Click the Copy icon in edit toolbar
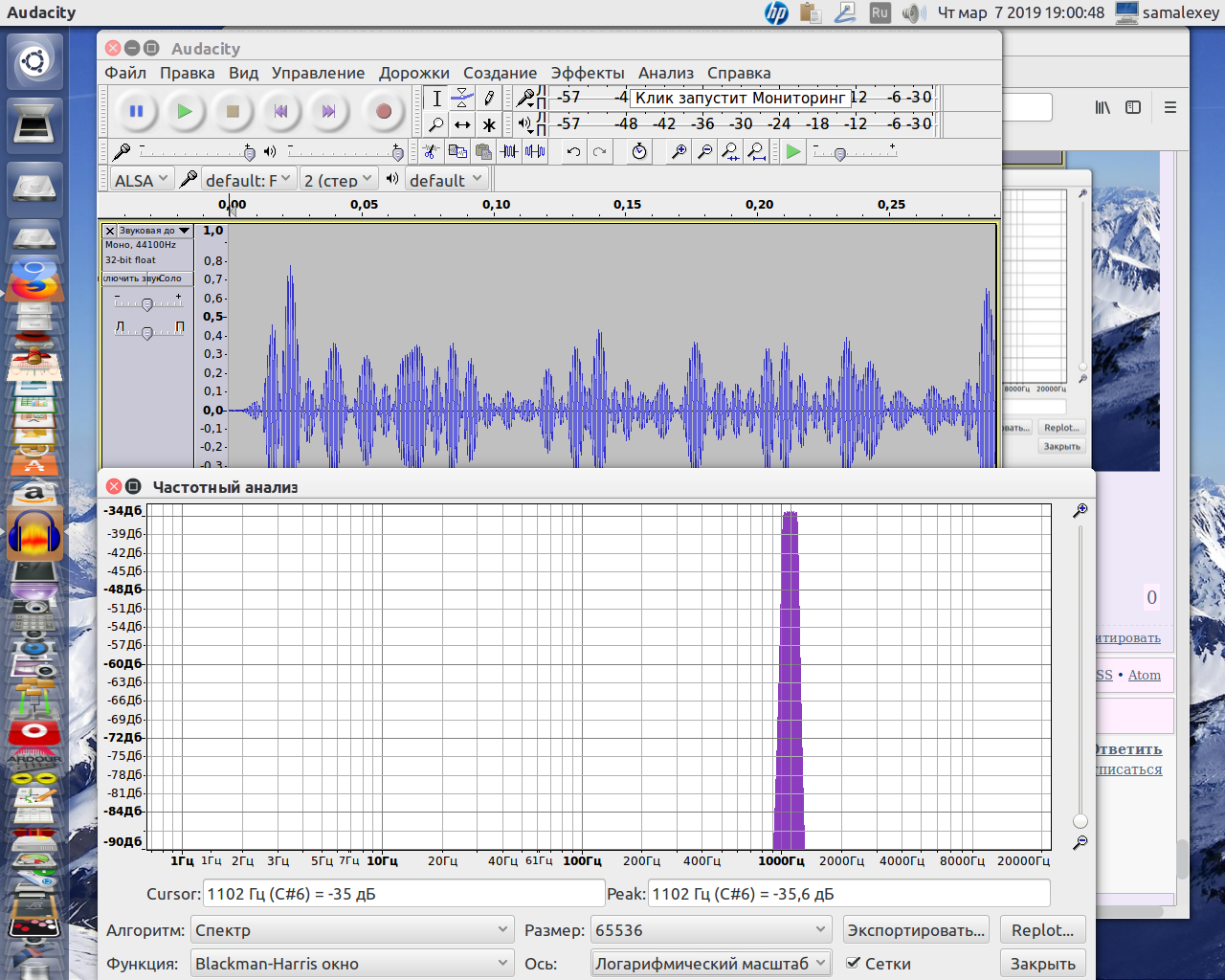The height and width of the screenshot is (980, 1225). pyautogui.click(x=457, y=151)
